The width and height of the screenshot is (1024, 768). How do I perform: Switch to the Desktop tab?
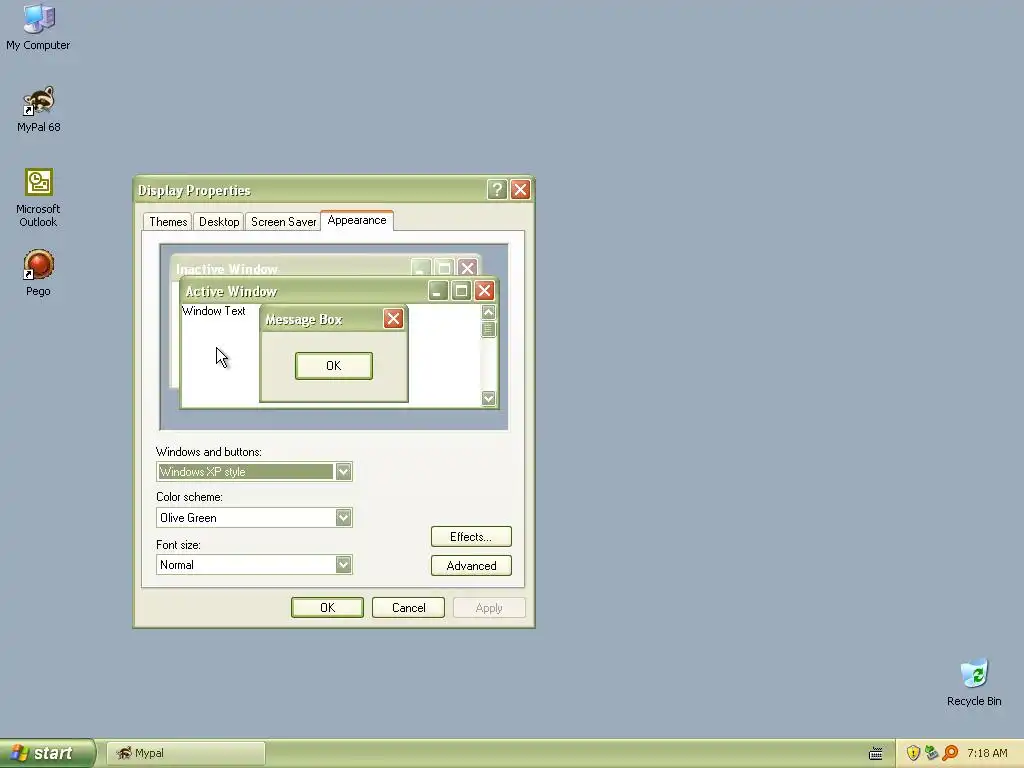(x=219, y=222)
